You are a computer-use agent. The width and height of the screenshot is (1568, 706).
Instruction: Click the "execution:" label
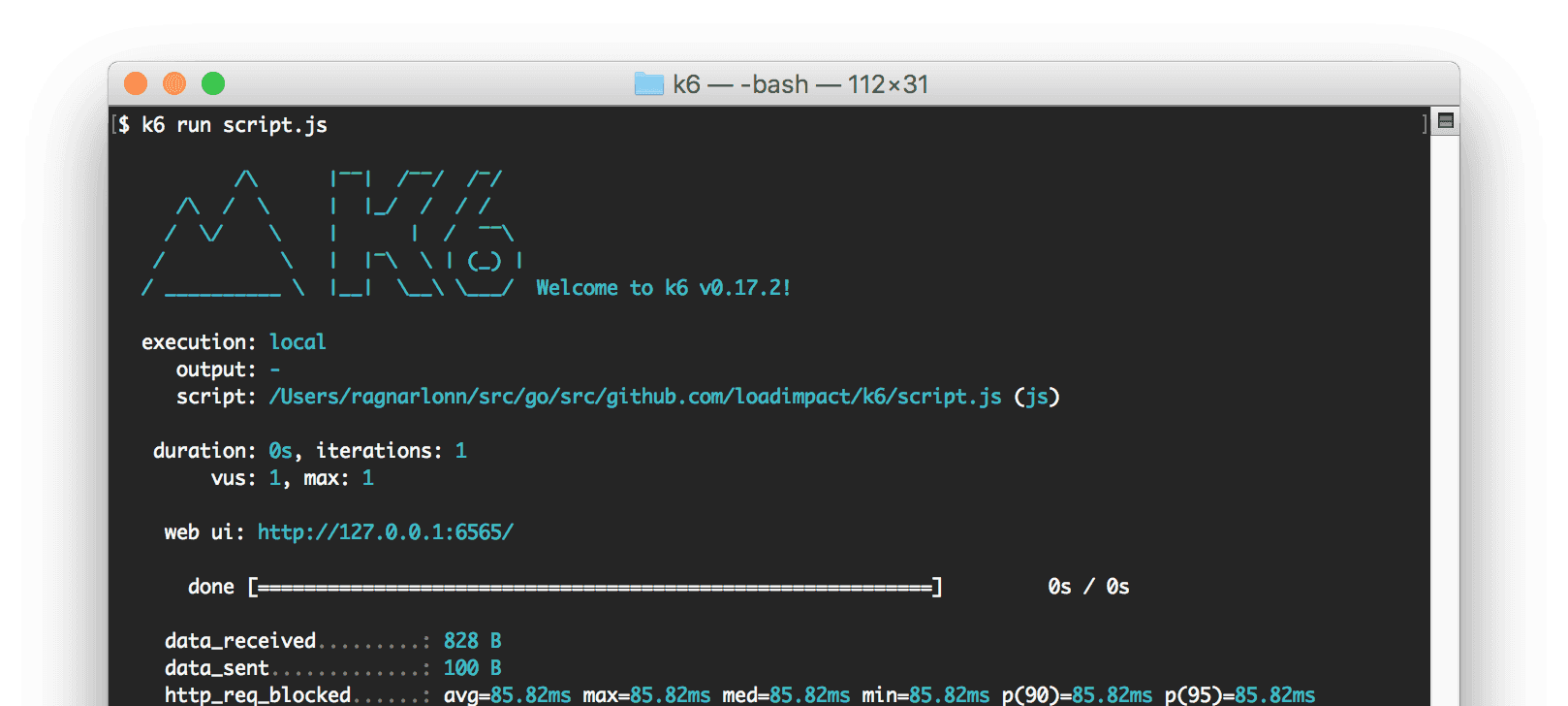pyautogui.click(x=199, y=342)
